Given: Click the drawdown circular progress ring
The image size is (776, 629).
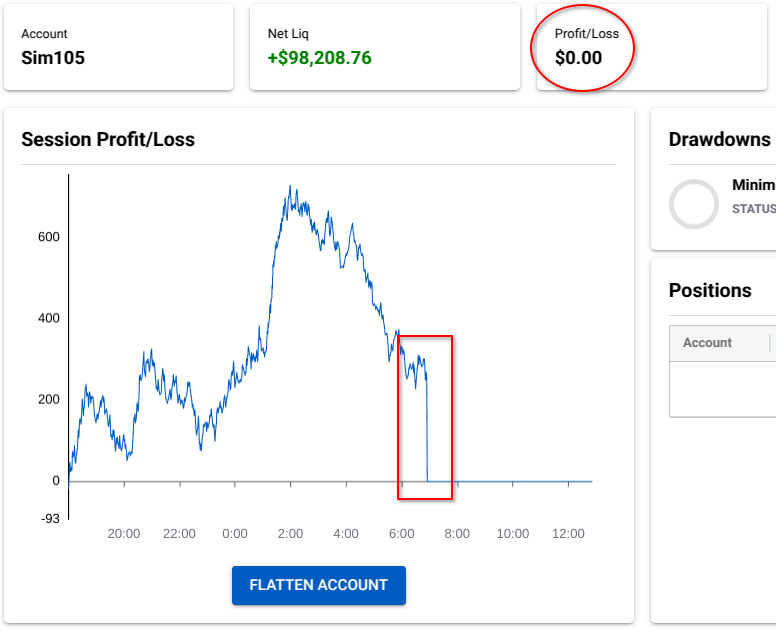Looking at the screenshot, I should pos(693,204).
